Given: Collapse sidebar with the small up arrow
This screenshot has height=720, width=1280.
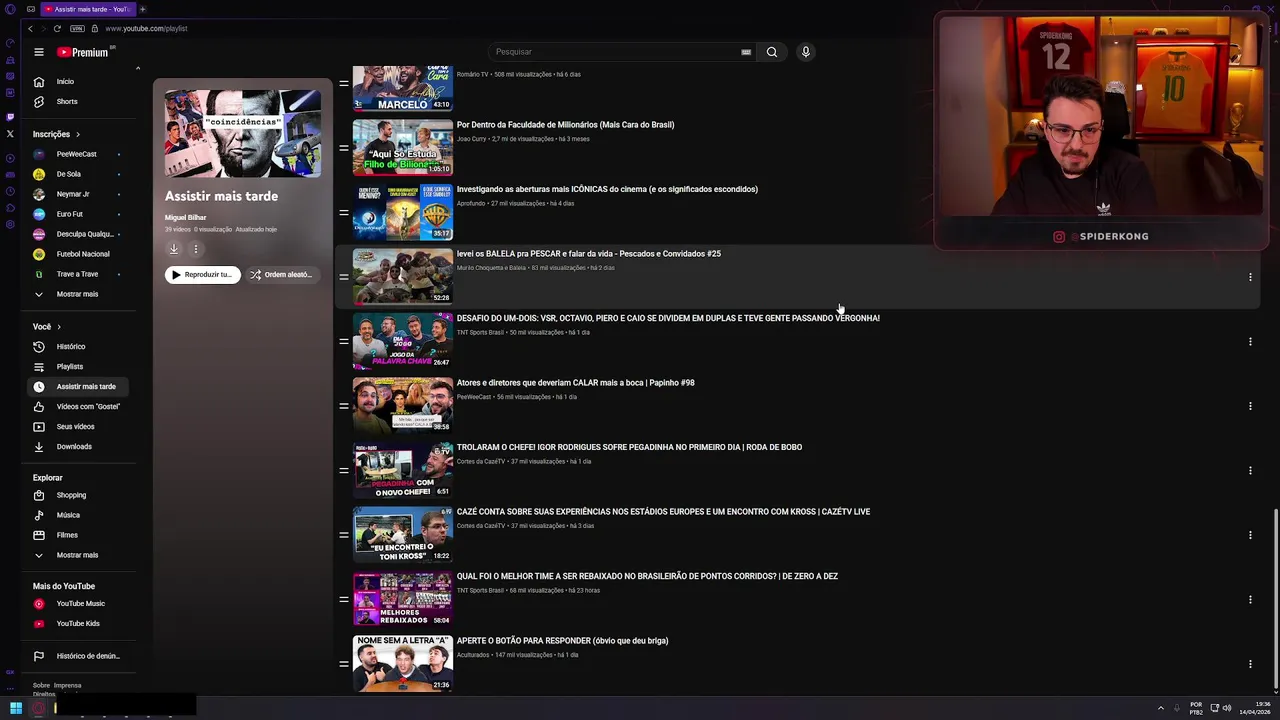Looking at the screenshot, I should click(138, 69).
